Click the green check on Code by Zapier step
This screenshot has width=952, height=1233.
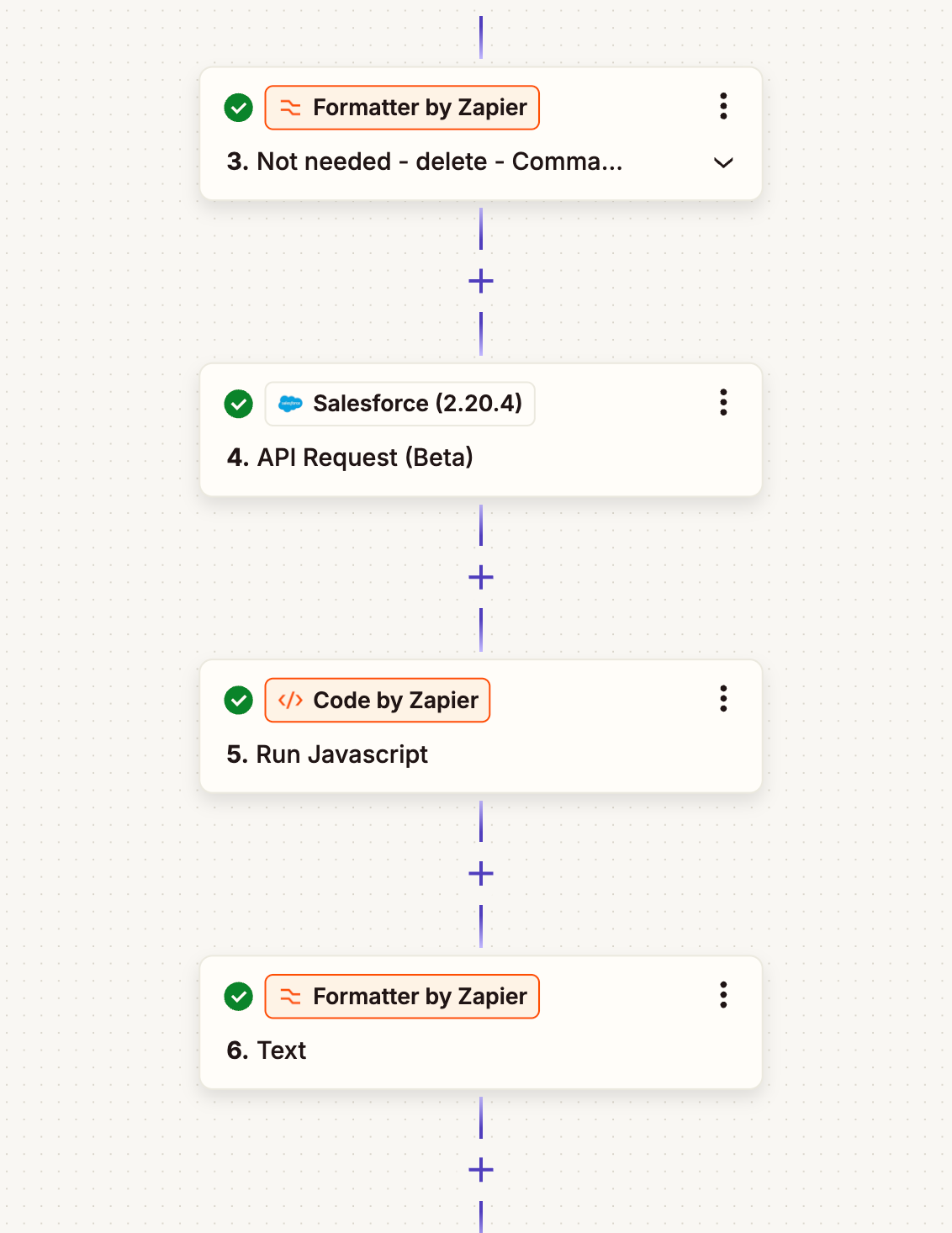pos(239,700)
